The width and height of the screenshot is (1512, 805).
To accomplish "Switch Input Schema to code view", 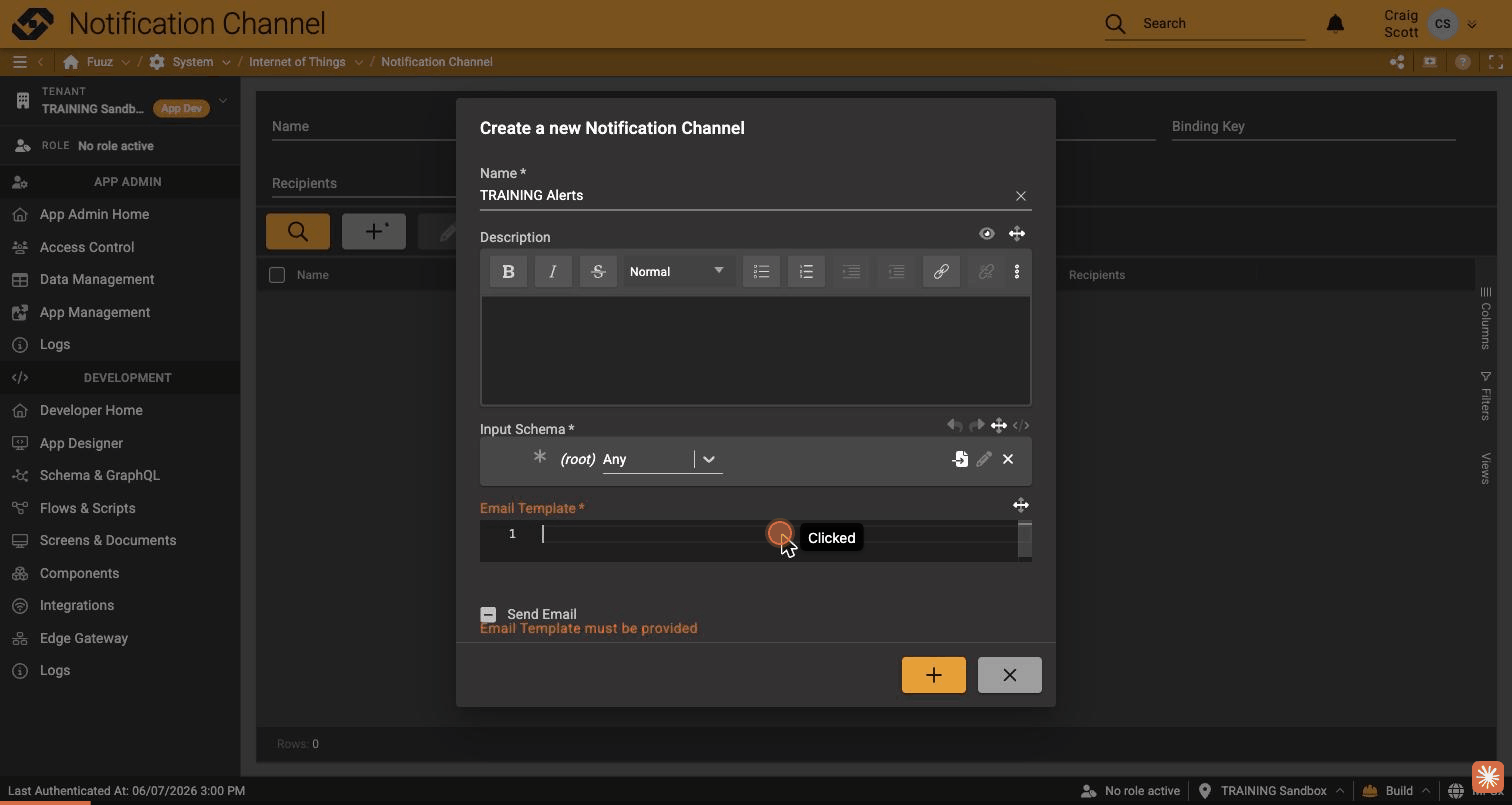I will [1021, 426].
